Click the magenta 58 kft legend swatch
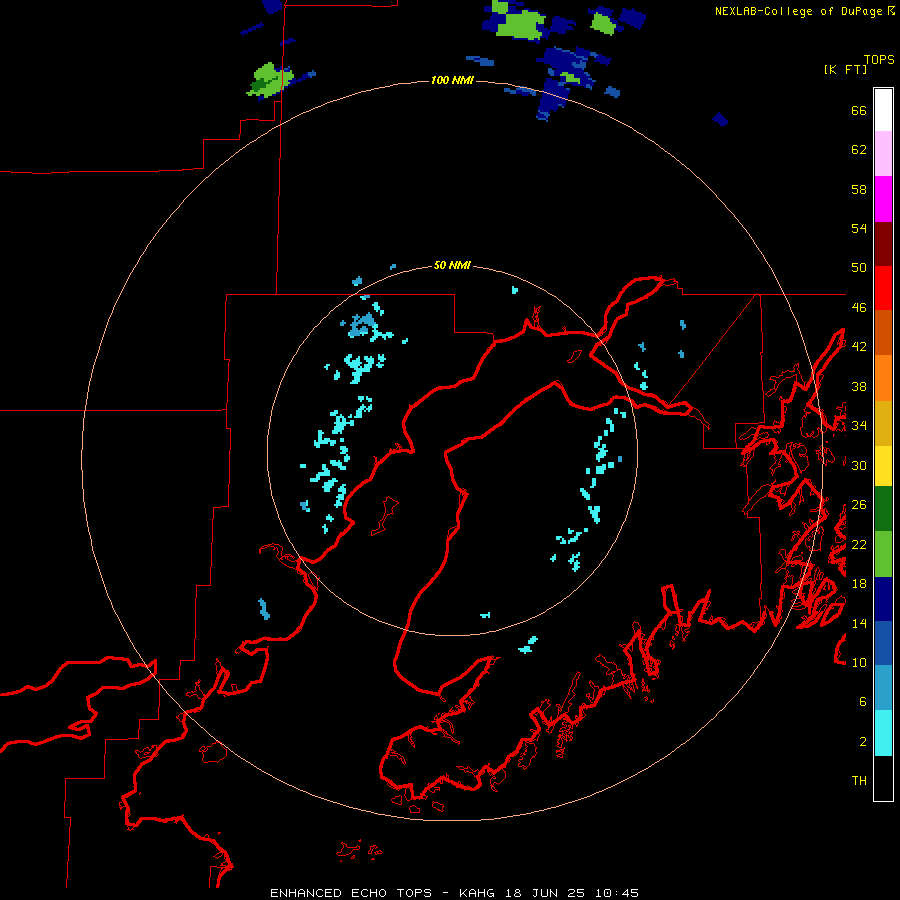This screenshot has height=900, width=900. pyautogui.click(x=883, y=199)
